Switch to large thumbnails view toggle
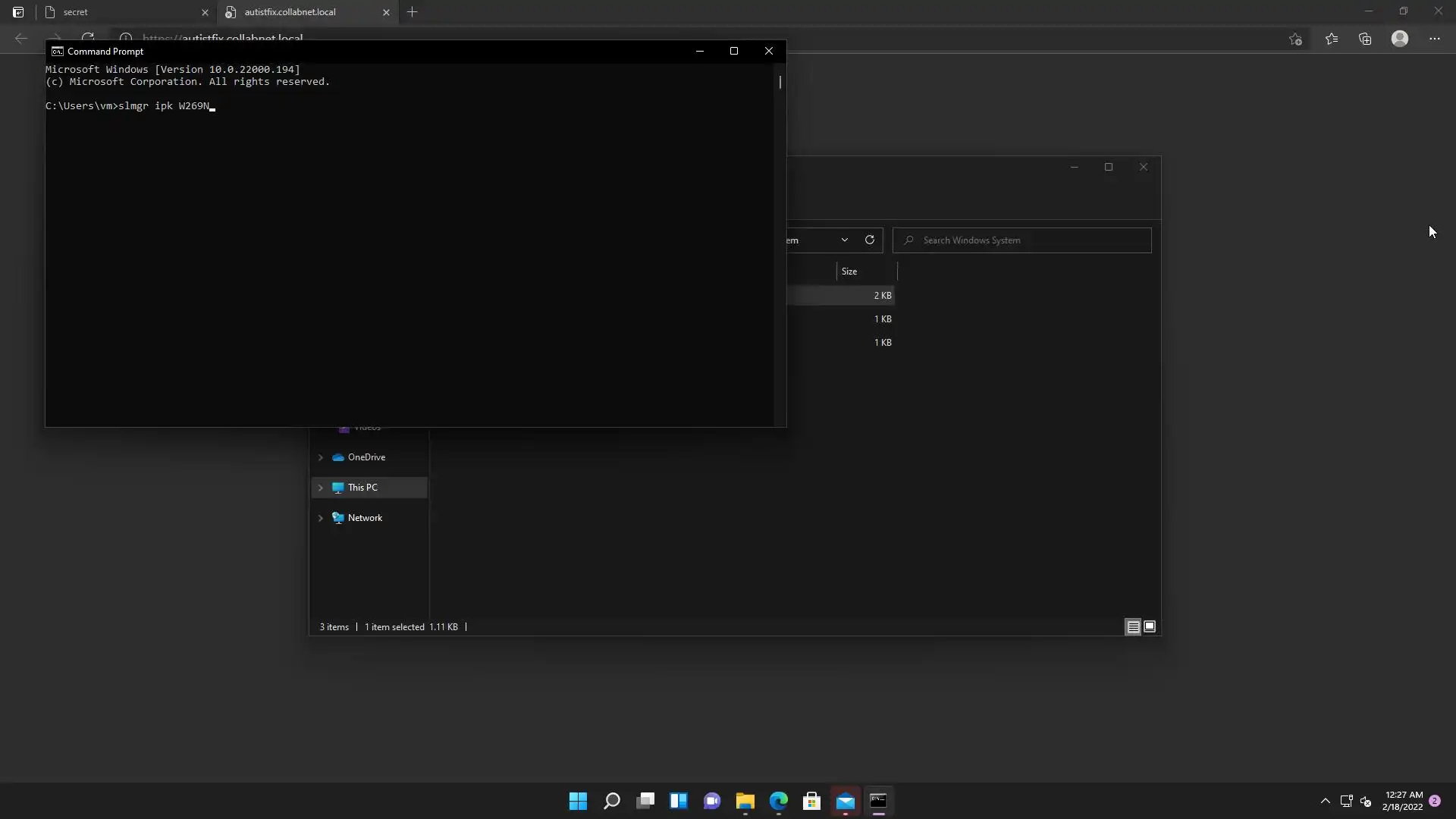 tap(1150, 627)
